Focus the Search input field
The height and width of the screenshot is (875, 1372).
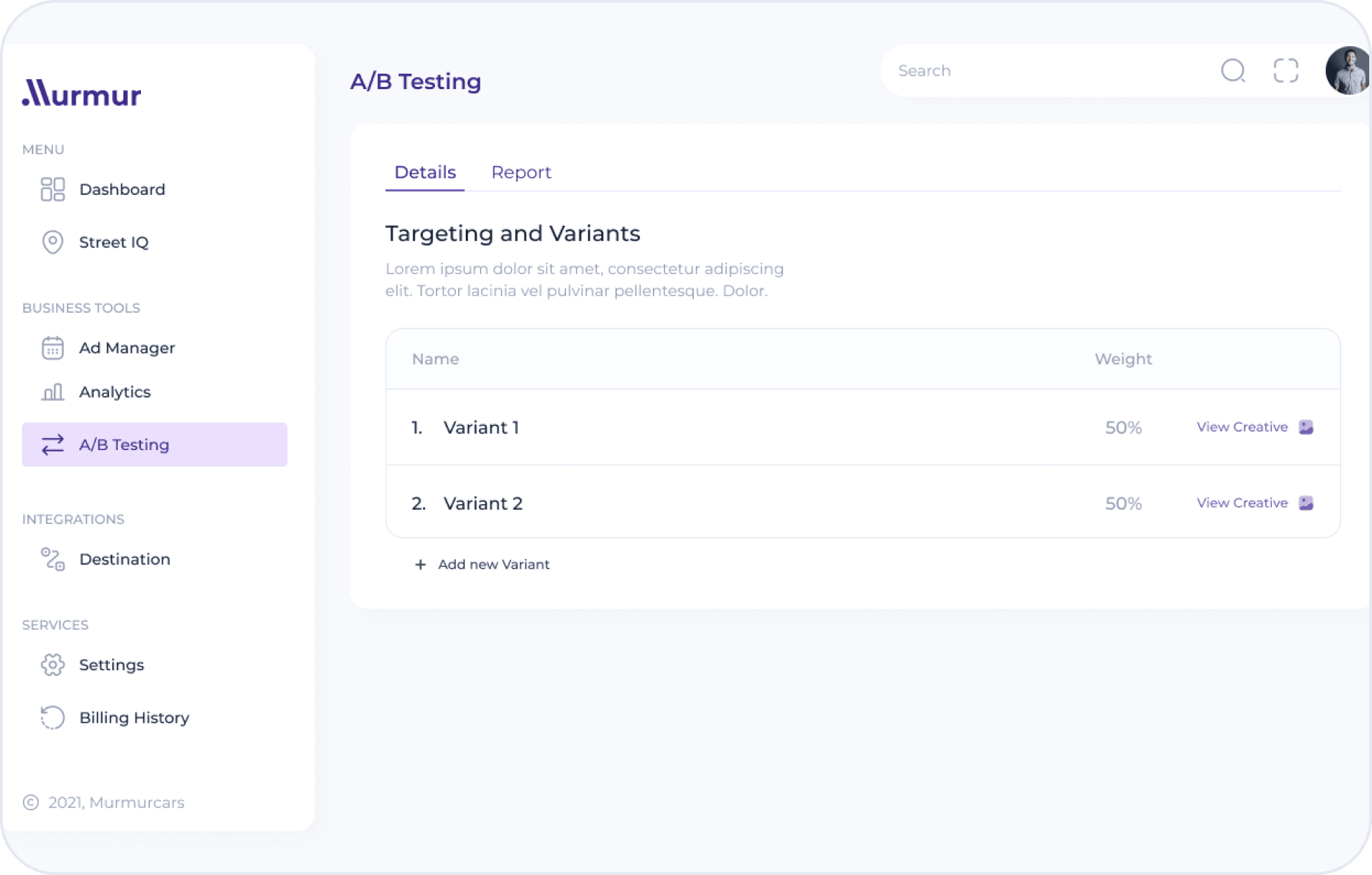coord(1045,71)
